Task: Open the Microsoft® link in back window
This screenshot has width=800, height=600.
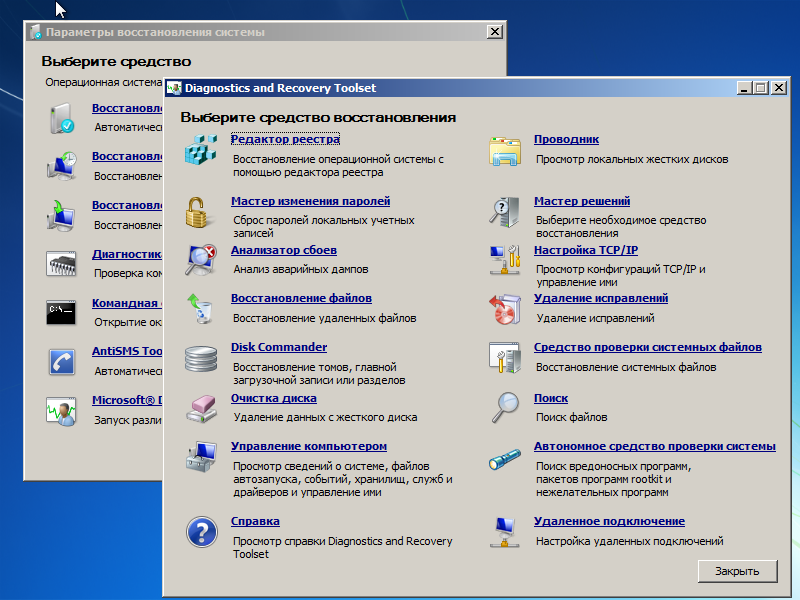Action: point(127,400)
